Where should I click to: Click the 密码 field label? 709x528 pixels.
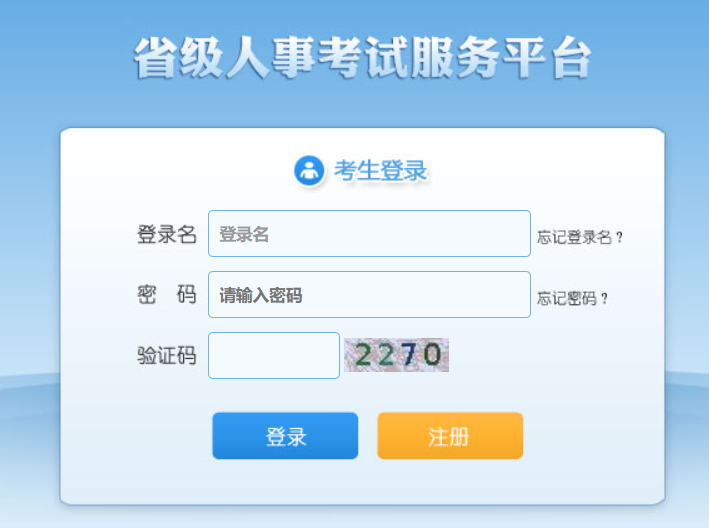[167, 295]
